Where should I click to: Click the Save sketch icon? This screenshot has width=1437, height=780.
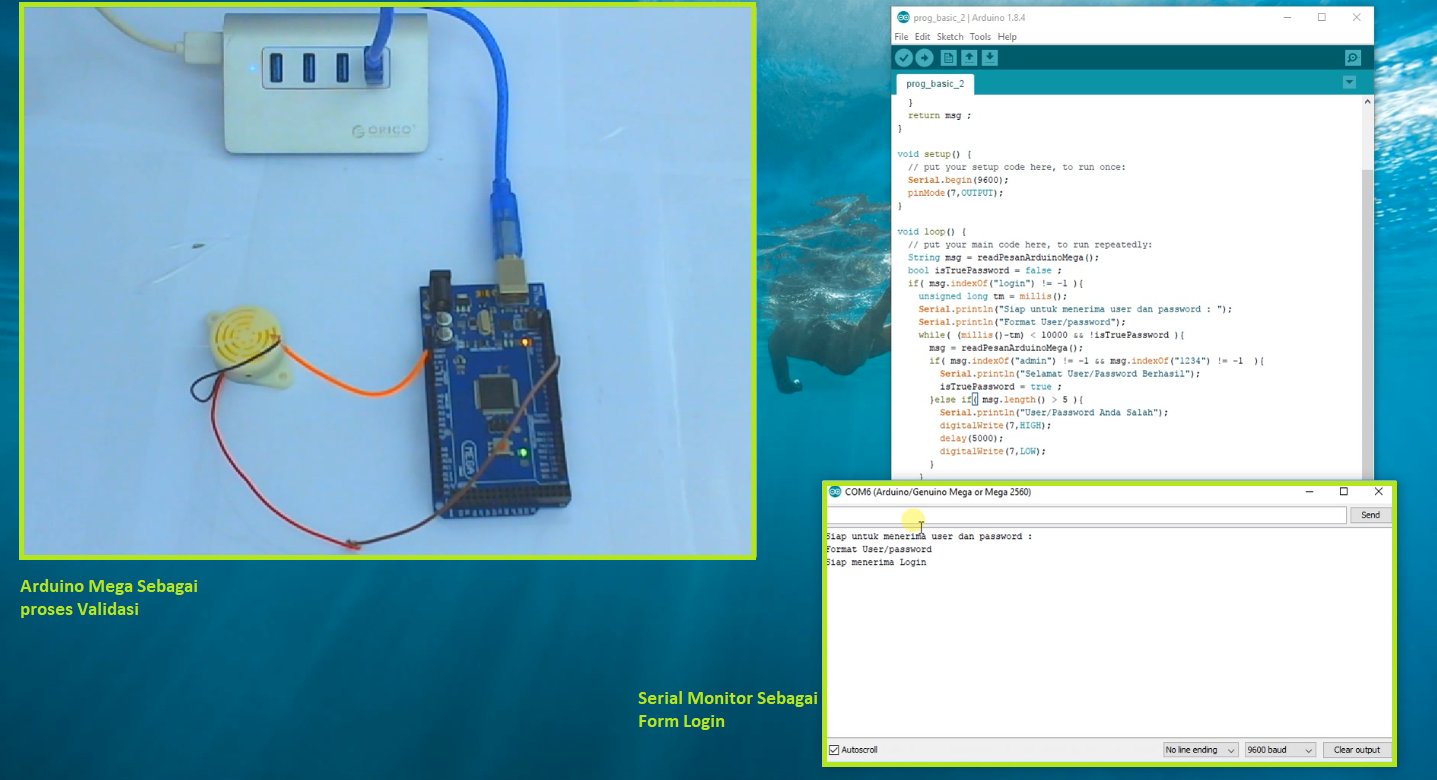pos(989,57)
